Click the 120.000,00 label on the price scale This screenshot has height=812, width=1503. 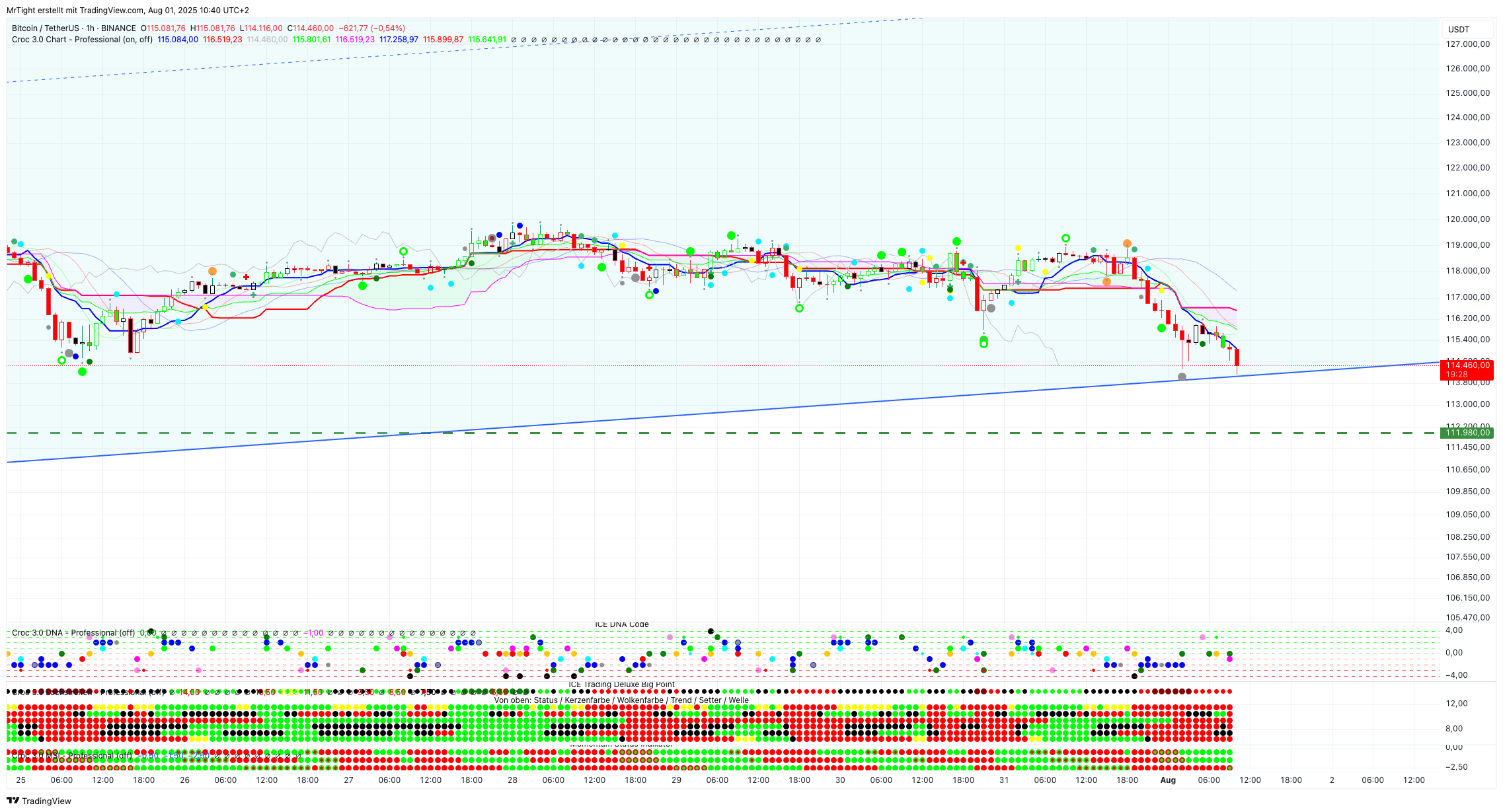(x=1467, y=219)
